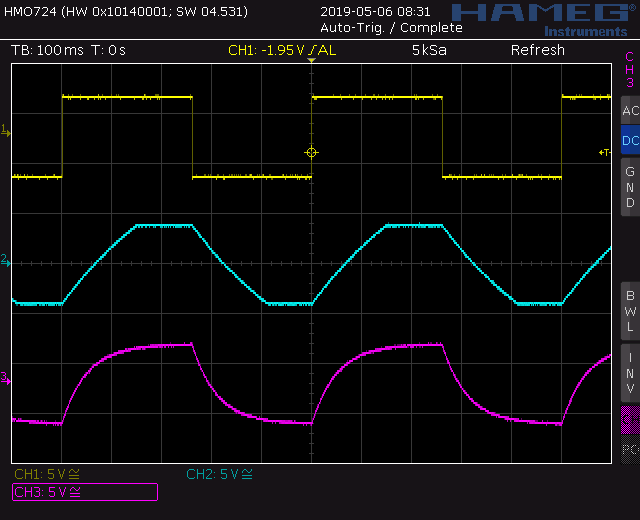Toggle INV channel inversion
Image resolution: width=640 pixels, height=520 pixels.
[x=629, y=372]
